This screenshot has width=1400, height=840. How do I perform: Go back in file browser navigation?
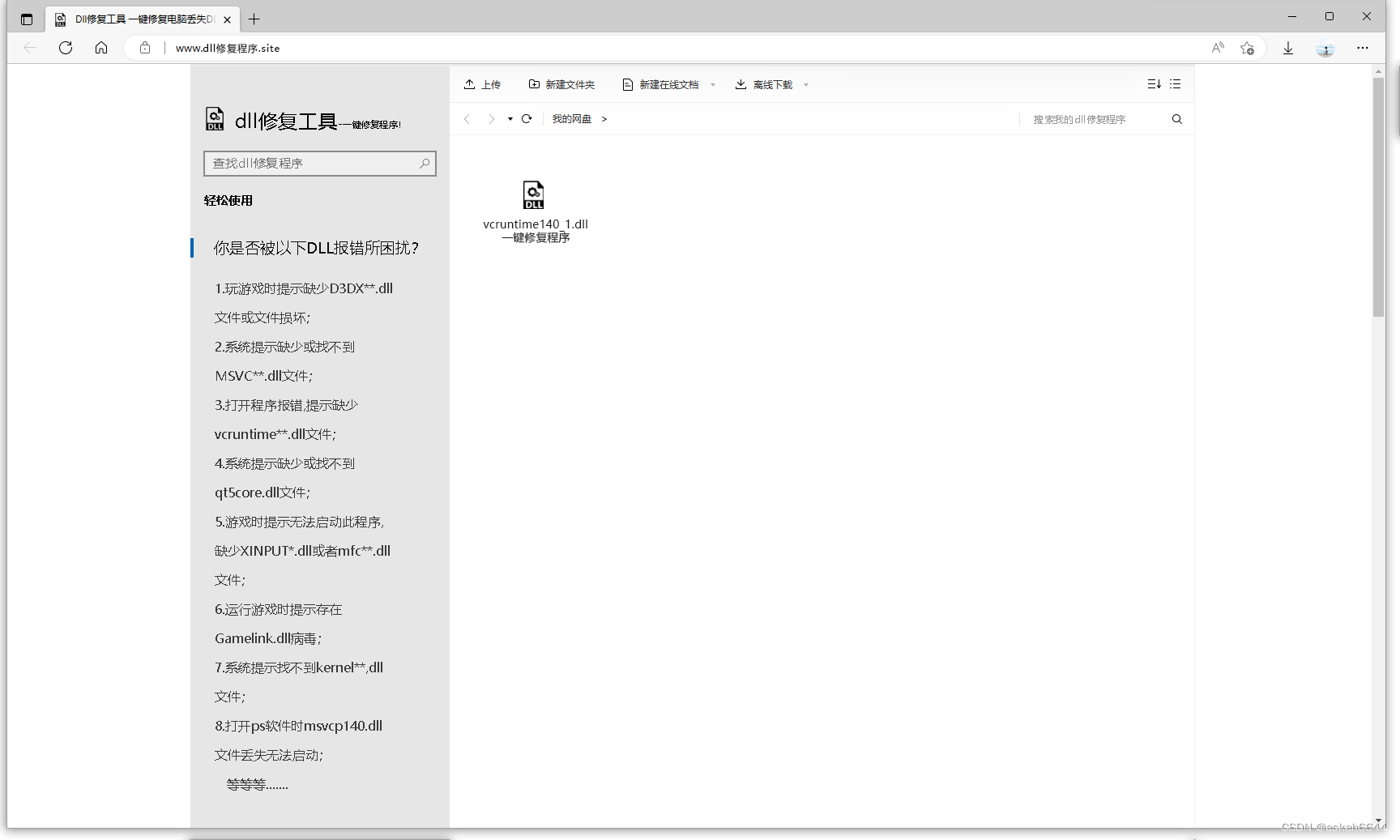click(x=467, y=119)
